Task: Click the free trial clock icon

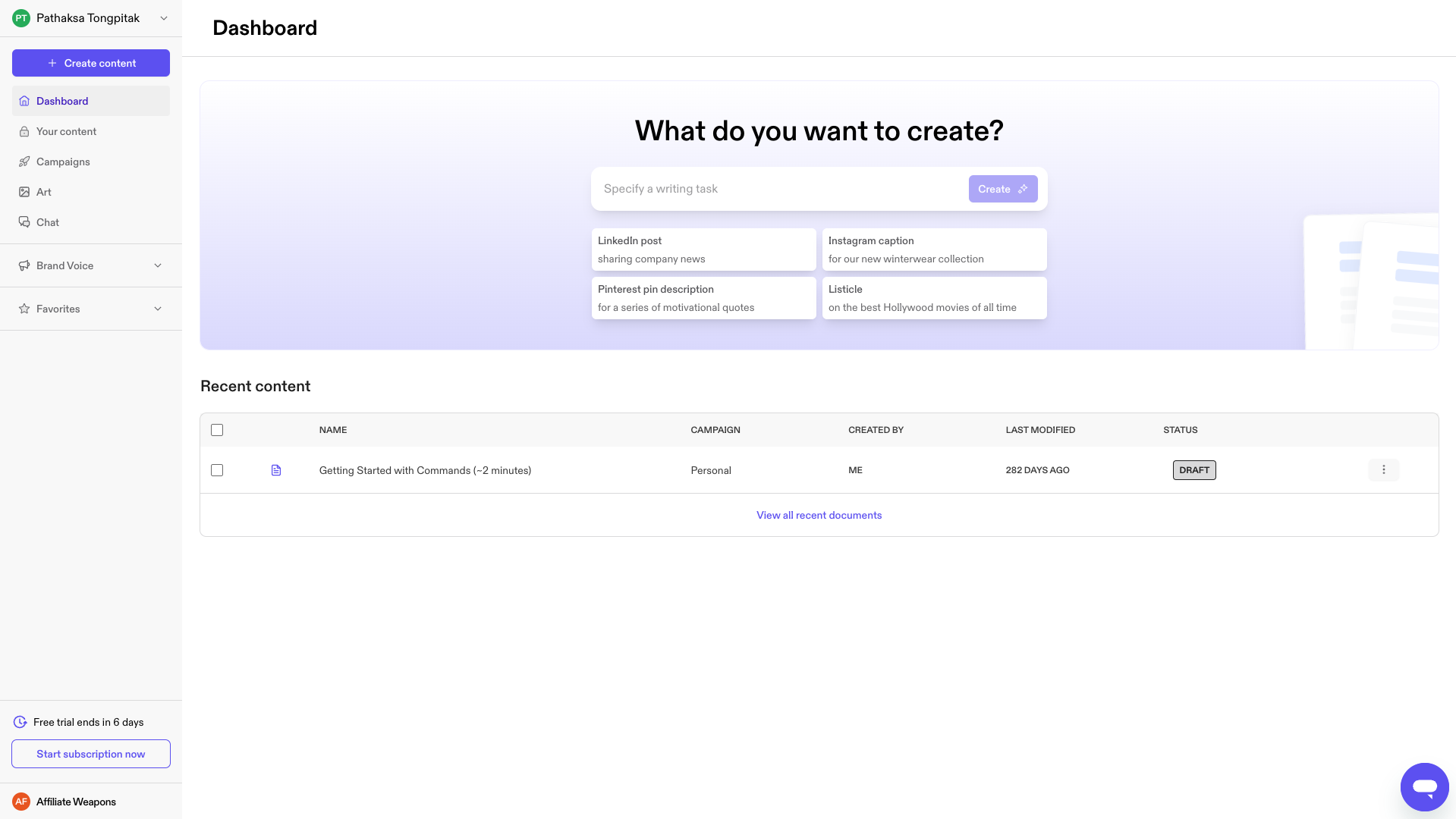Action: pyautogui.click(x=20, y=722)
